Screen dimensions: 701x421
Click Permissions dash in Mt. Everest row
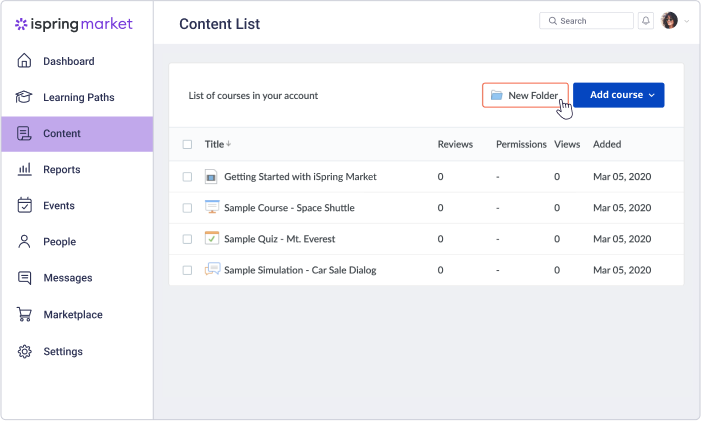pos(498,239)
